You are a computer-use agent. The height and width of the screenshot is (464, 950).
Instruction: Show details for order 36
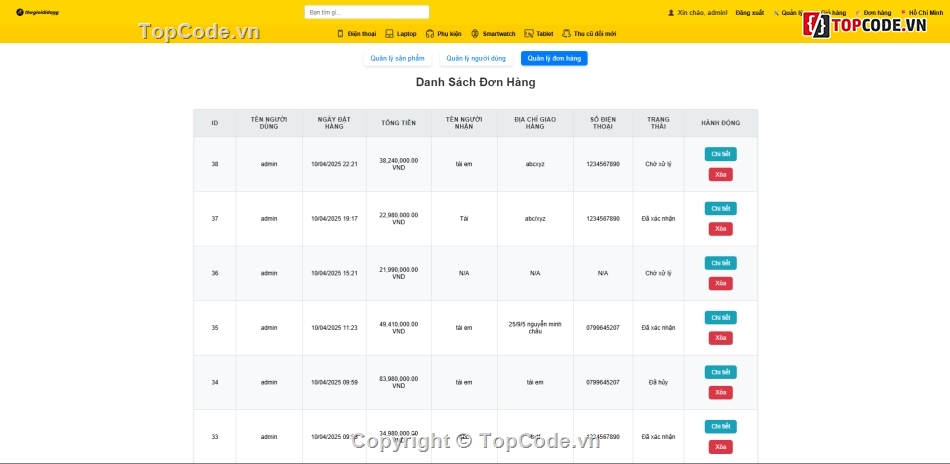pyautogui.click(x=720, y=263)
